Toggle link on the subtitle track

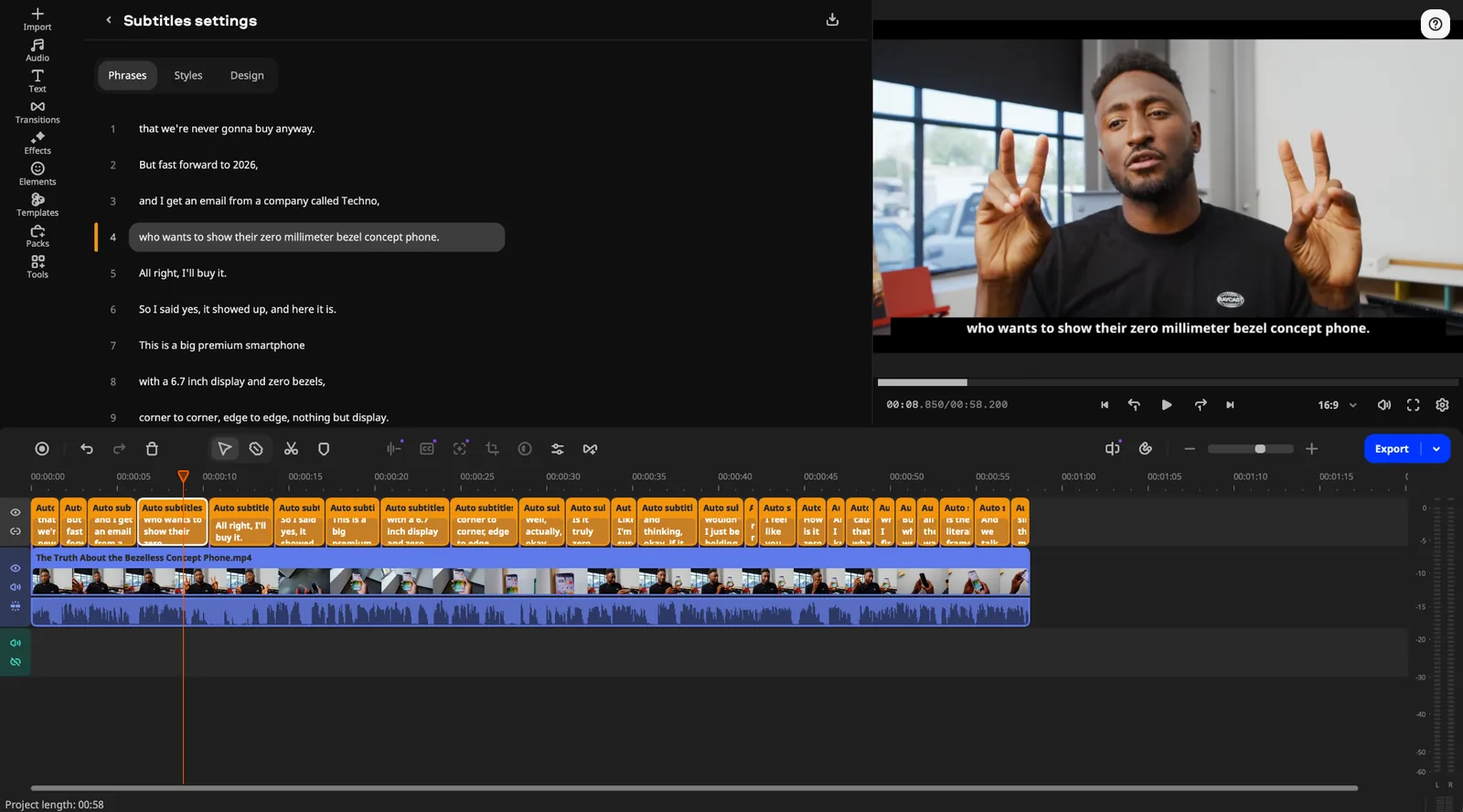16,531
